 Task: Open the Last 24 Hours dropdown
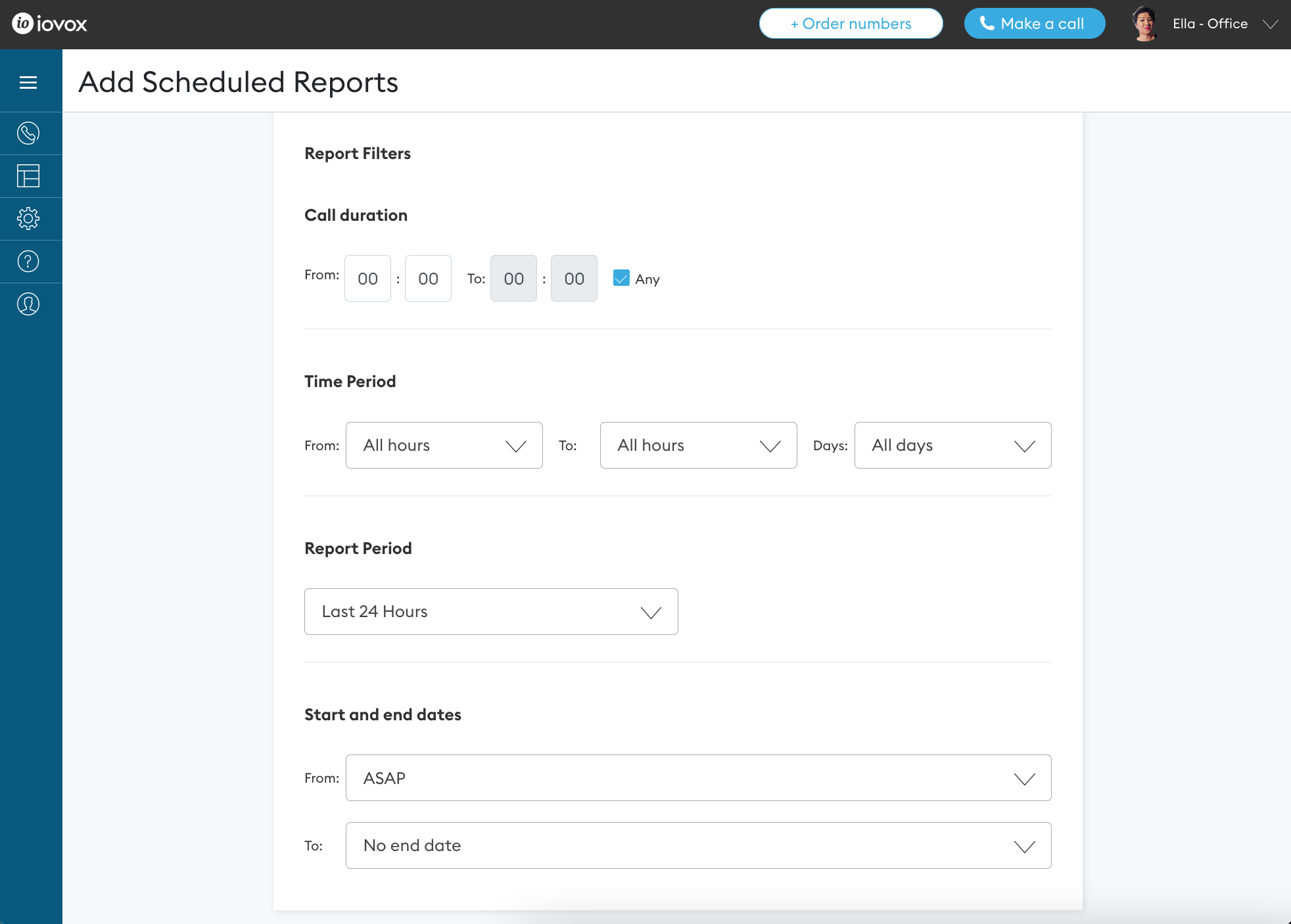click(491, 612)
